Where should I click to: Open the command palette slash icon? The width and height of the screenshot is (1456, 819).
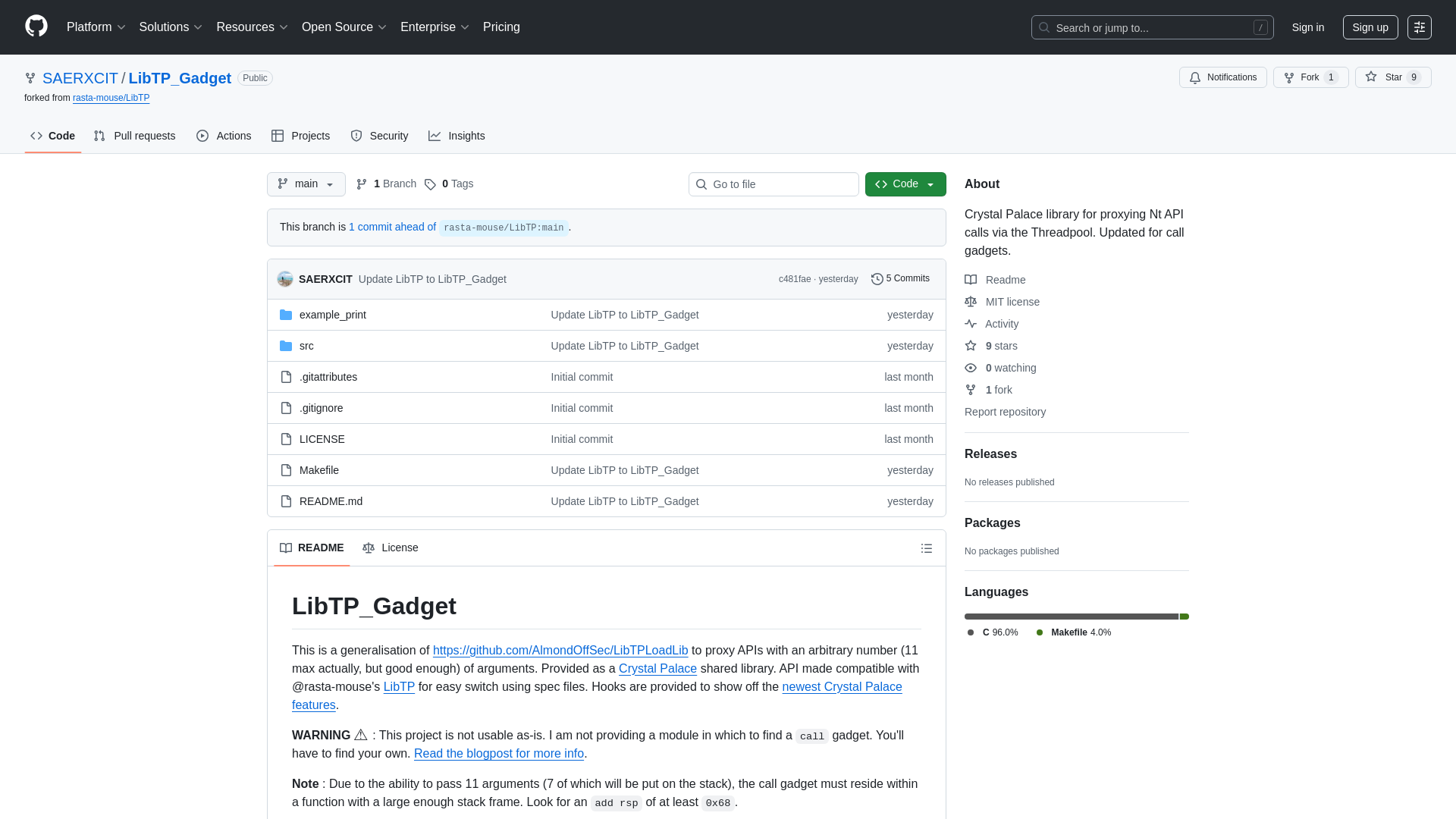pyautogui.click(x=1261, y=27)
